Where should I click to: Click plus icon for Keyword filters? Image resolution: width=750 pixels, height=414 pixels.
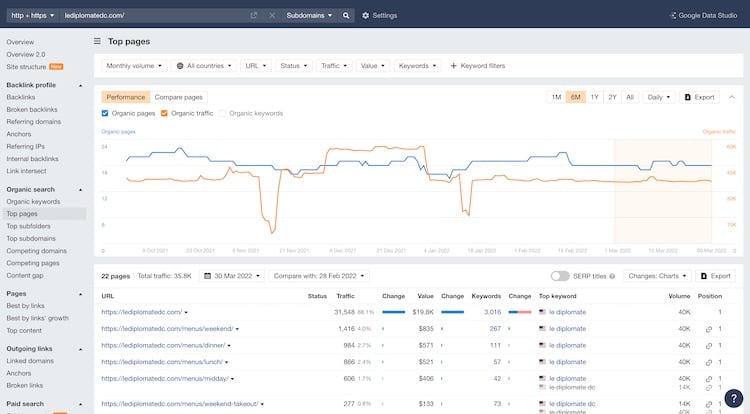[453, 65]
